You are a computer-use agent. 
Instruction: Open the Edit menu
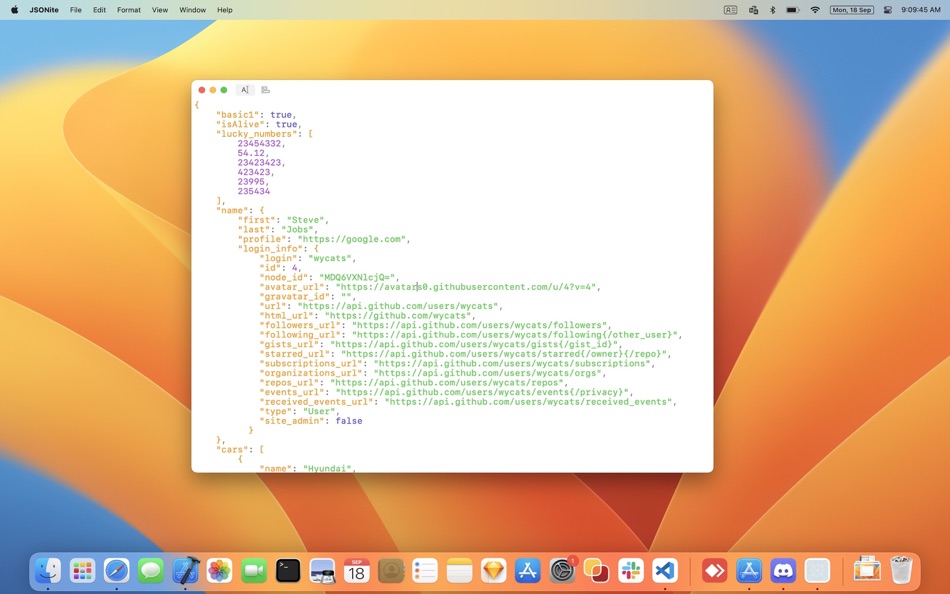[99, 10]
